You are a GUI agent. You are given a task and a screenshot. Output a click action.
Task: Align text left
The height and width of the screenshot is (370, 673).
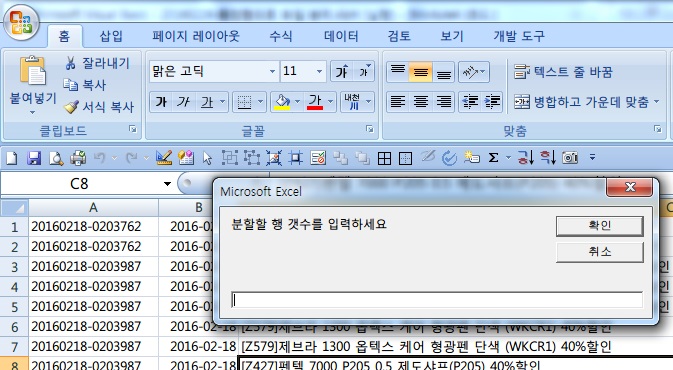[x=398, y=102]
